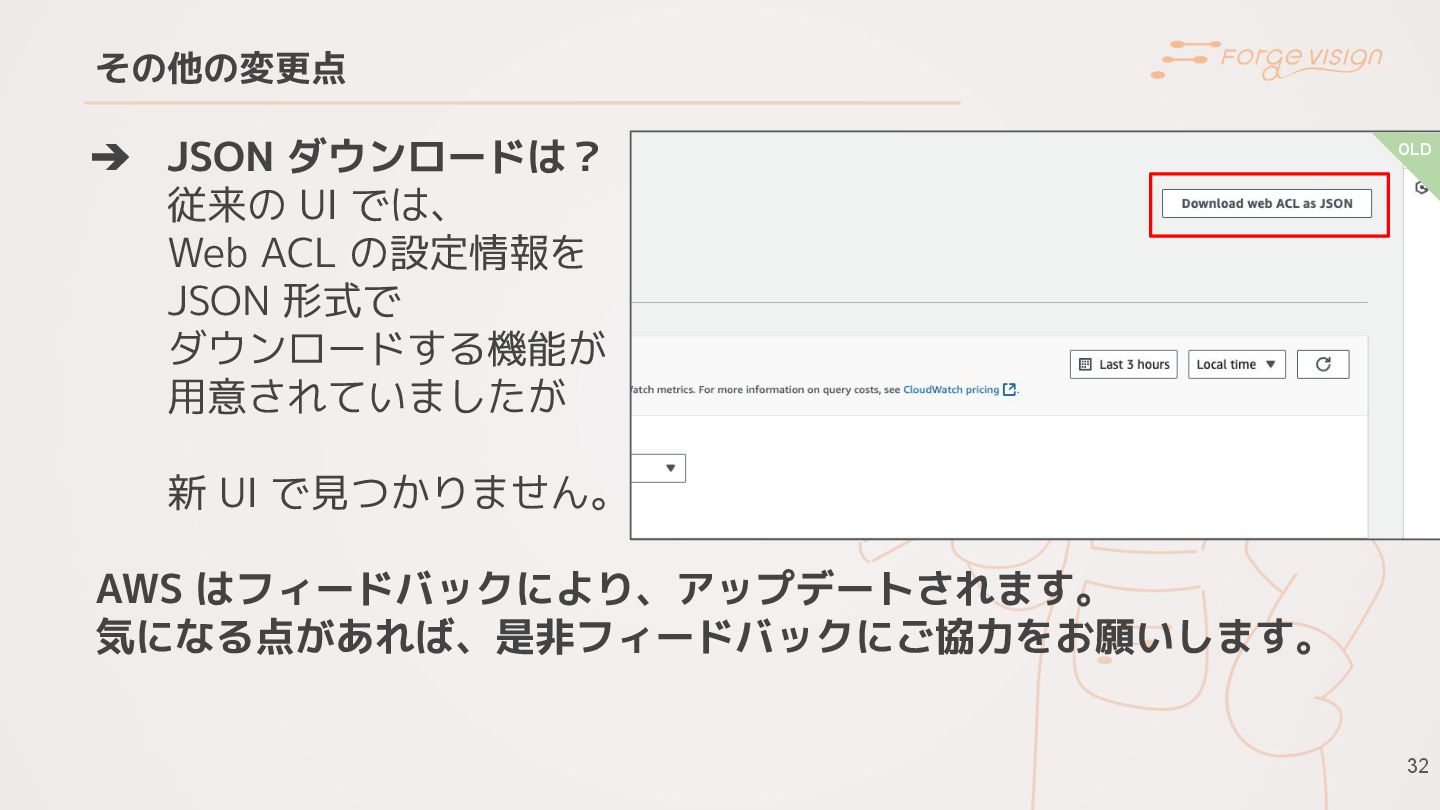
Task: Click the slide title その他の変更点
Action: [220, 68]
